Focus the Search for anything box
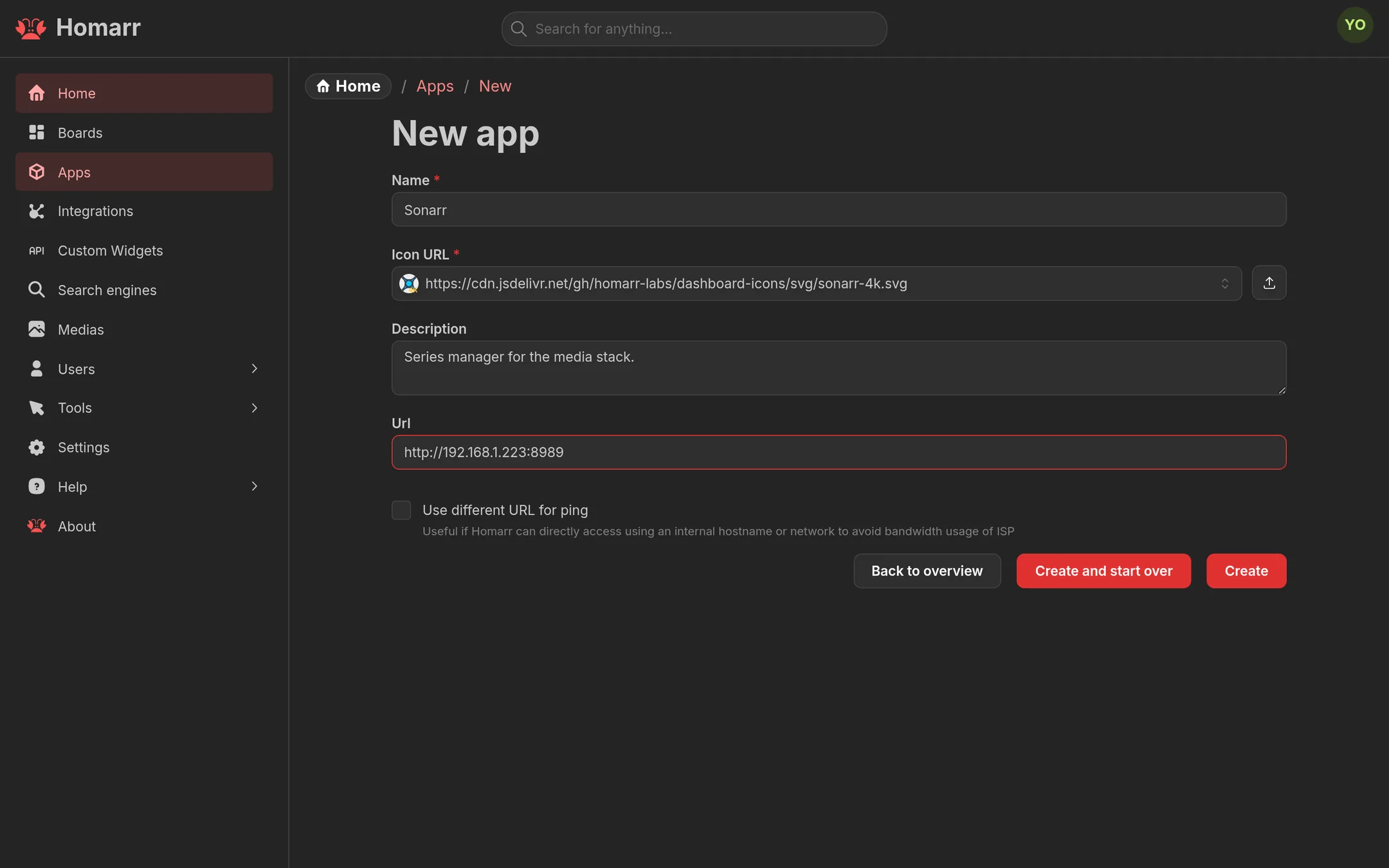 pyautogui.click(x=694, y=29)
